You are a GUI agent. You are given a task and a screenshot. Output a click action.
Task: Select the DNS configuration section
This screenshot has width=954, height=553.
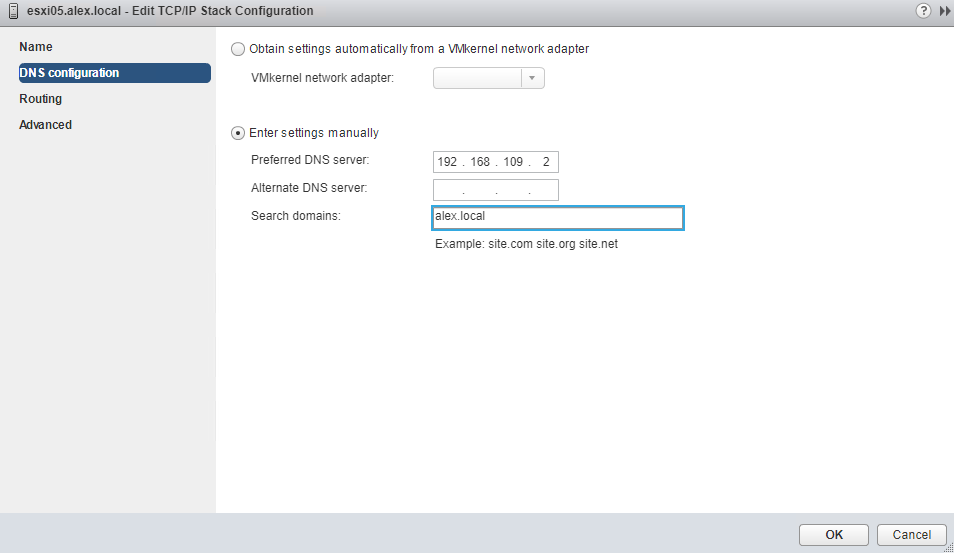(115, 73)
